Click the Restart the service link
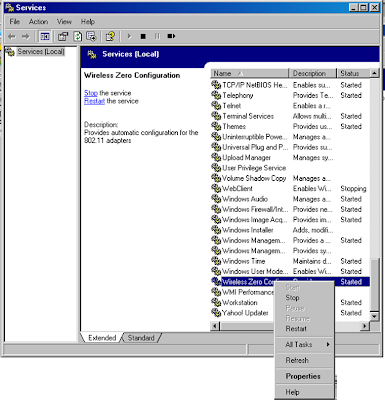Viewport: 385px width, 400px height. point(94,101)
